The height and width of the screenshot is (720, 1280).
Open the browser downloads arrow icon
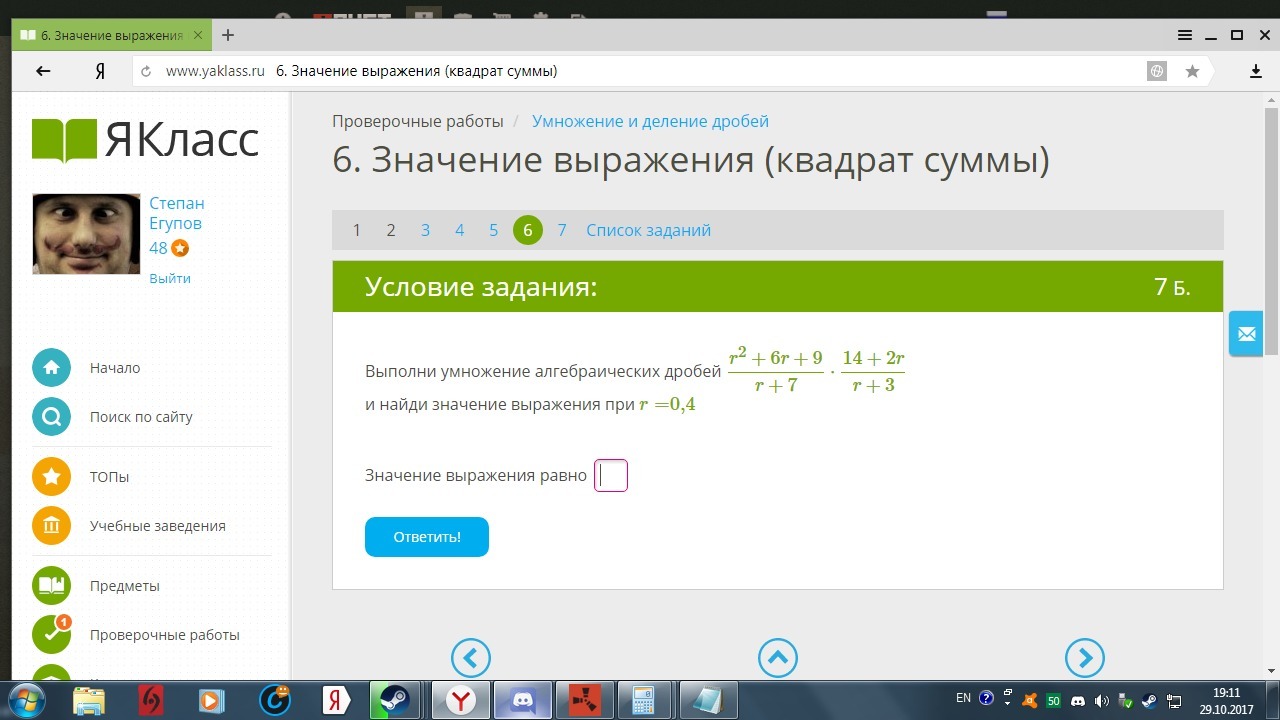click(x=1256, y=71)
